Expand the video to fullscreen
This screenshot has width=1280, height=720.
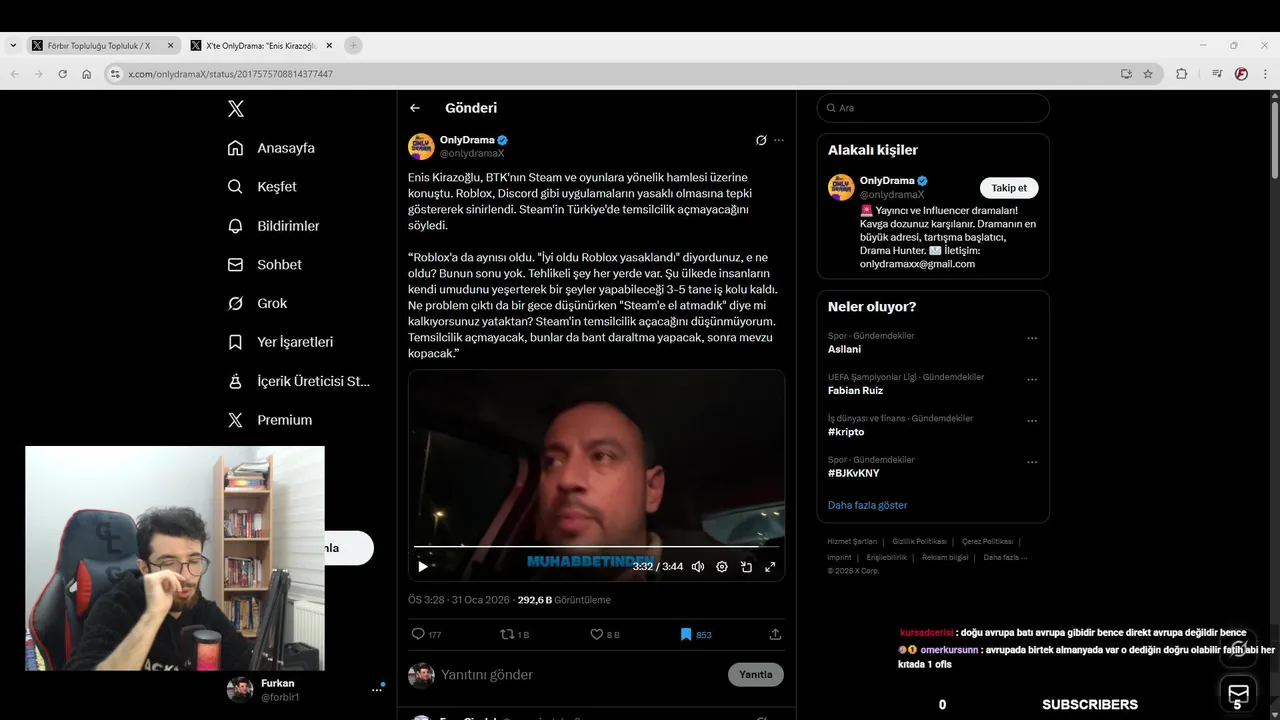[x=770, y=567]
